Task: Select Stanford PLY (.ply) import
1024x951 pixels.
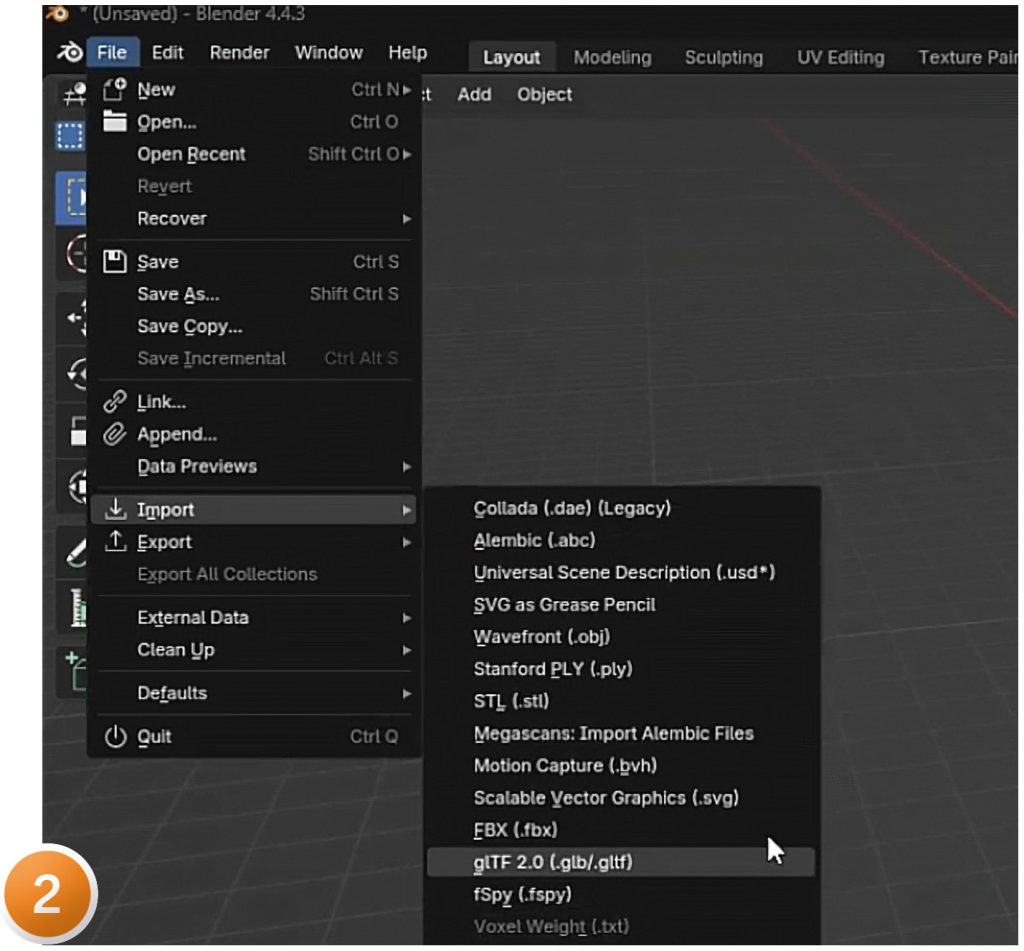Action: [620, 669]
